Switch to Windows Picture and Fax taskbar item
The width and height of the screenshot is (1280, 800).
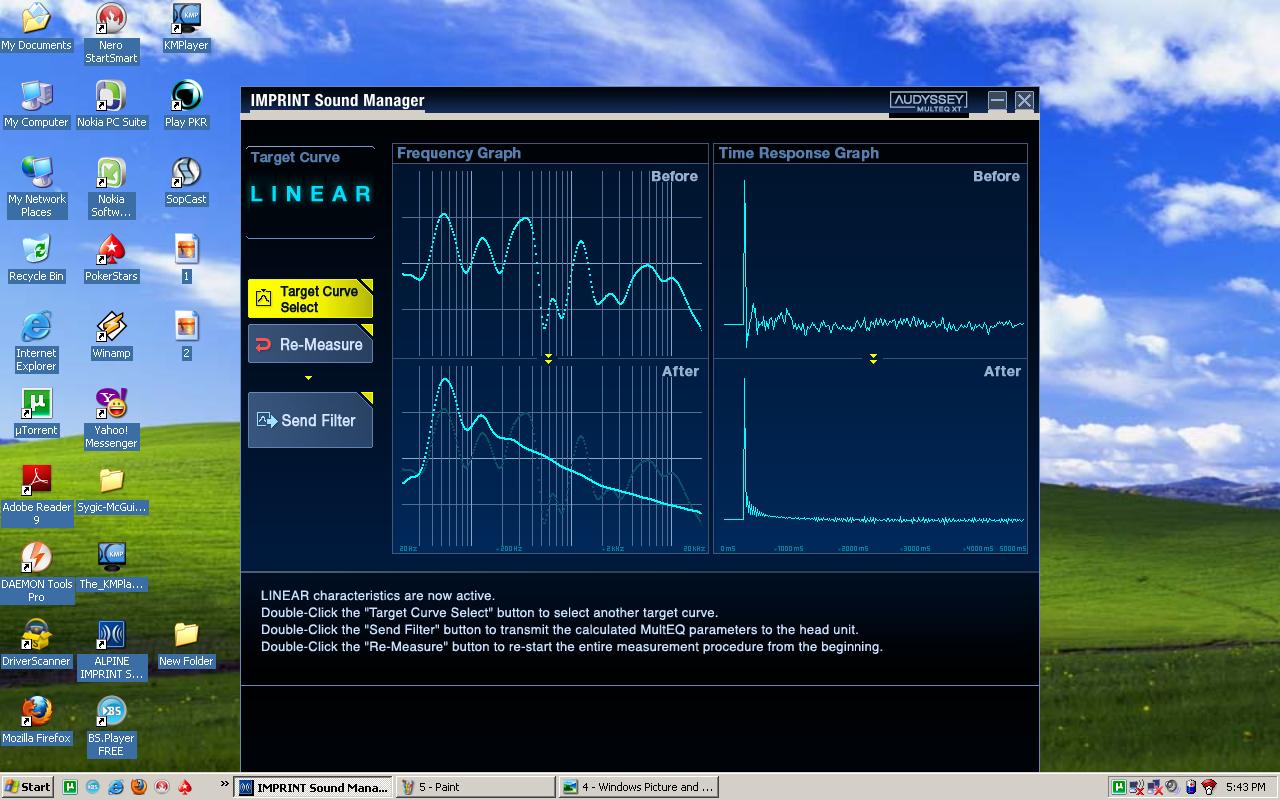[637, 787]
